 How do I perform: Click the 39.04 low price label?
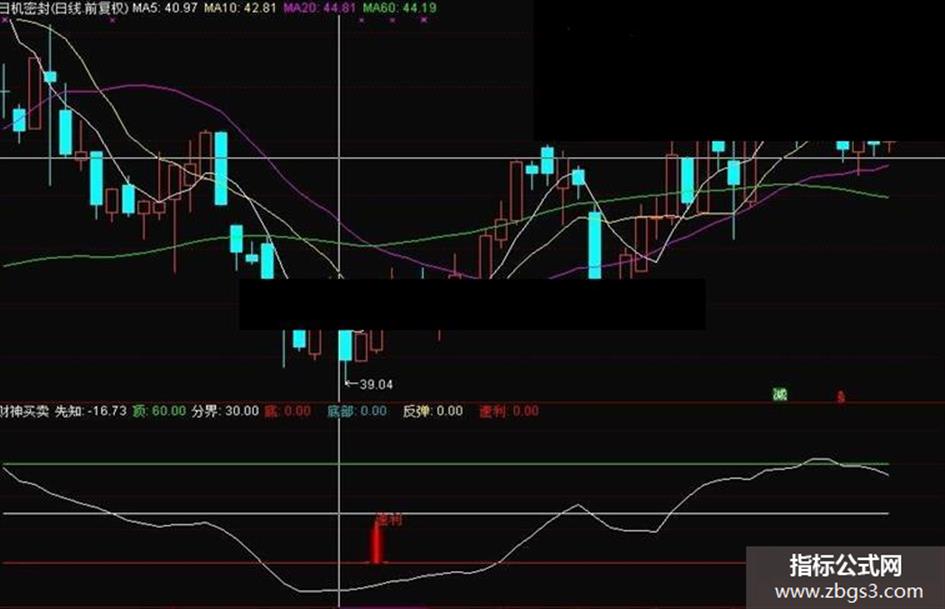(376, 384)
